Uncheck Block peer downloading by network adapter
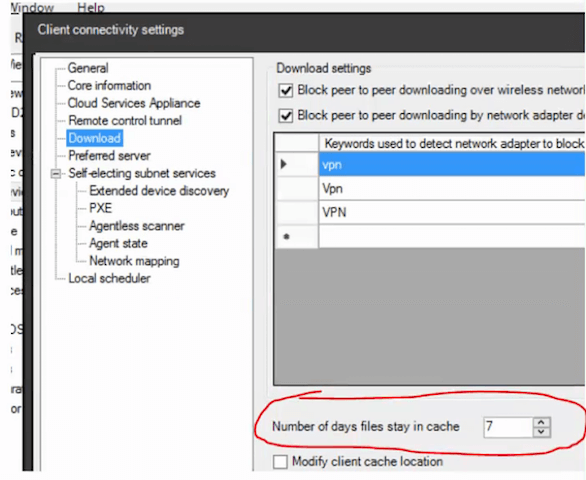The height and width of the screenshot is (480, 586). pyautogui.click(x=286, y=116)
